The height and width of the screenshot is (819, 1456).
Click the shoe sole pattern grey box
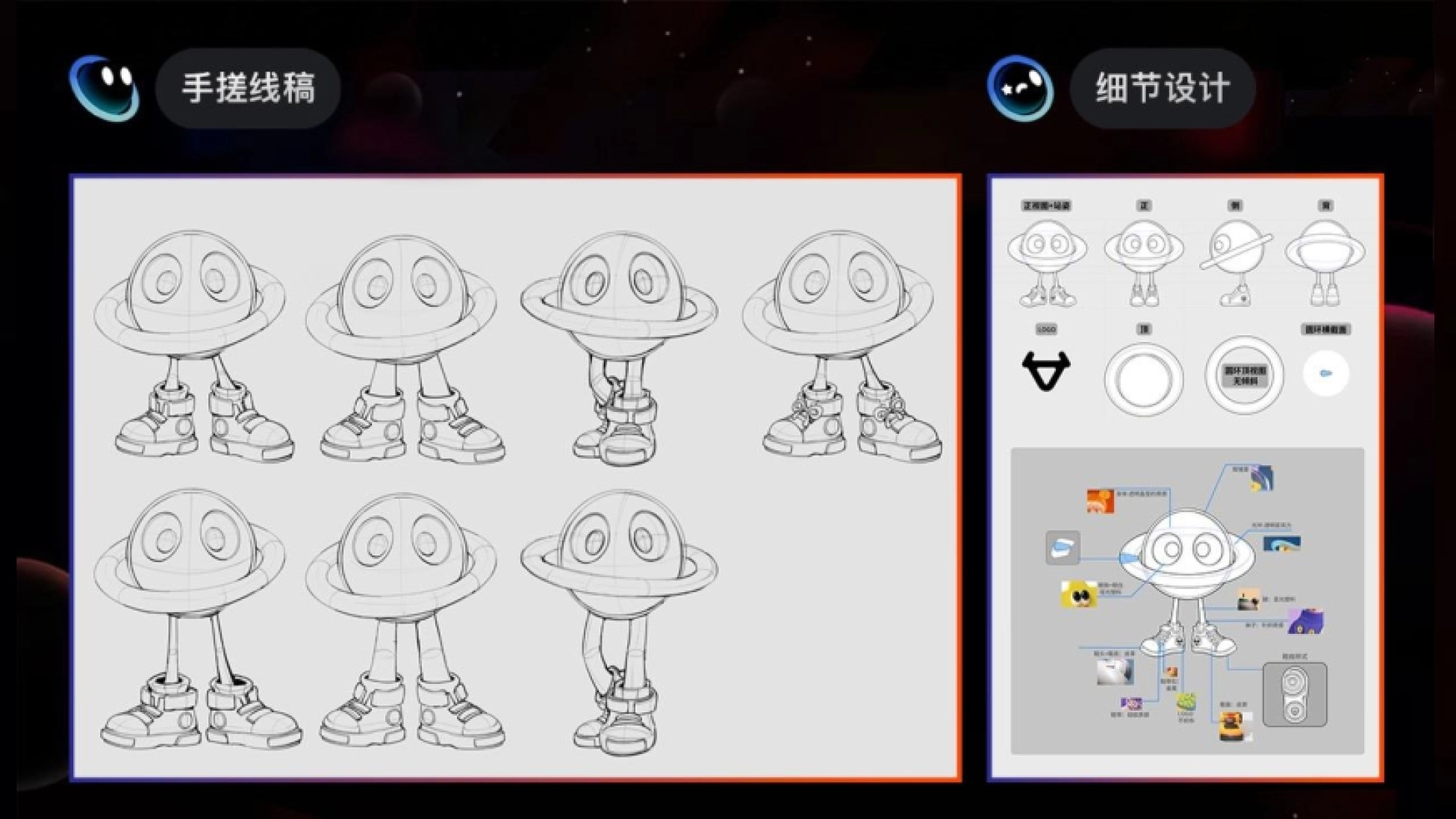pos(1295,695)
